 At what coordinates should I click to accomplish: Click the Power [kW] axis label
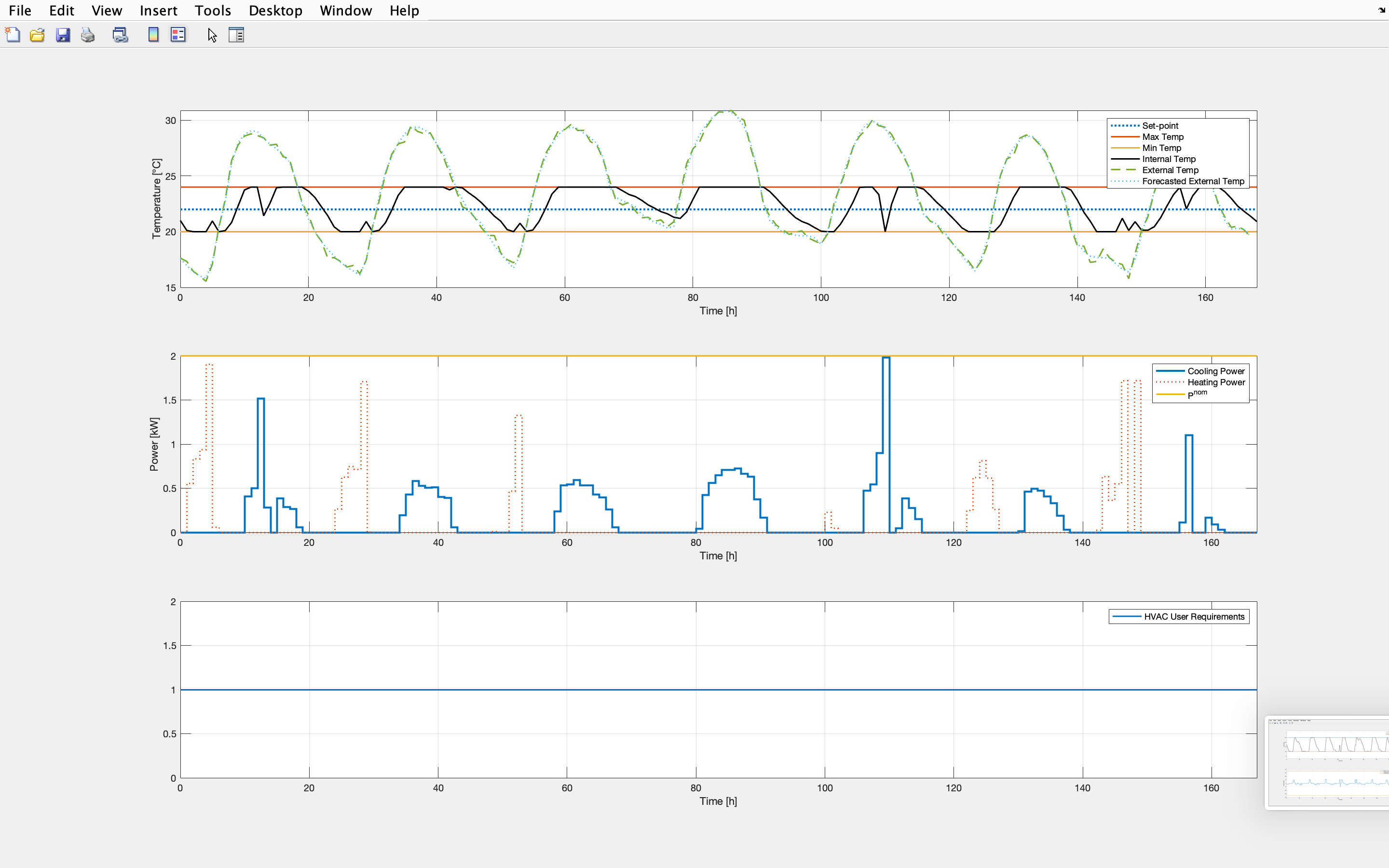click(x=154, y=444)
